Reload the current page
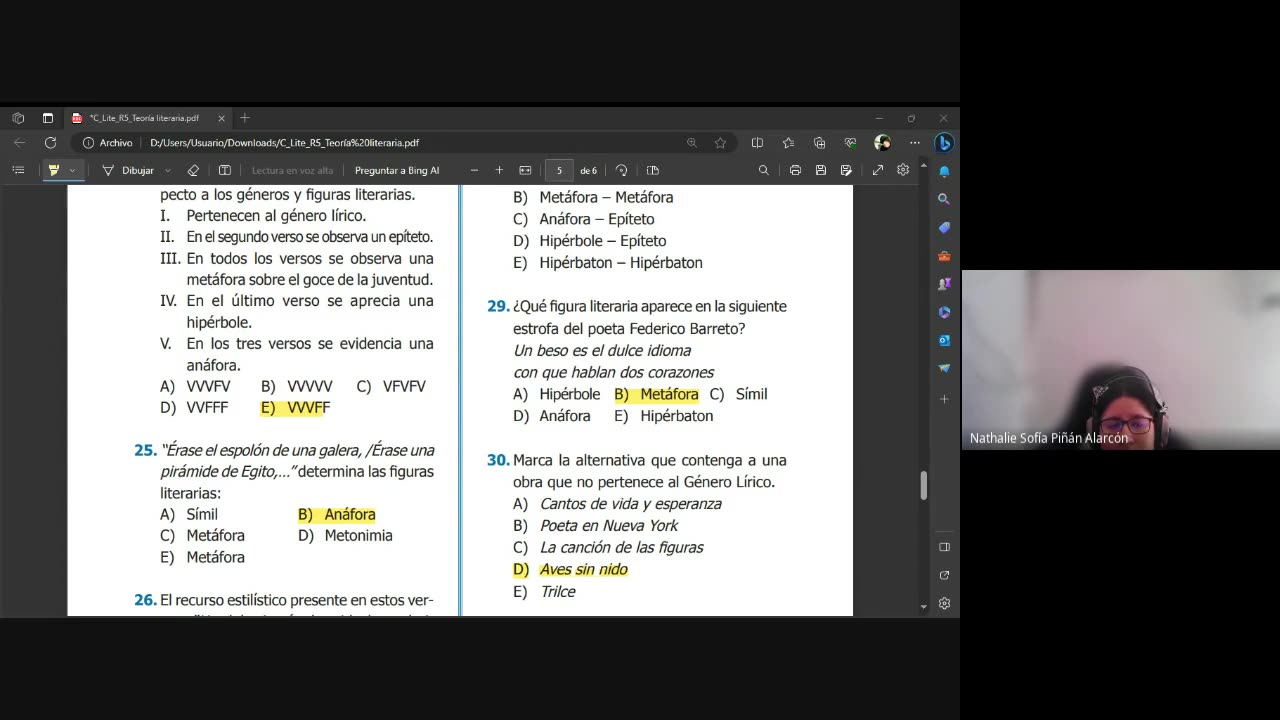This screenshot has width=1280, height=720. [50, 143]
